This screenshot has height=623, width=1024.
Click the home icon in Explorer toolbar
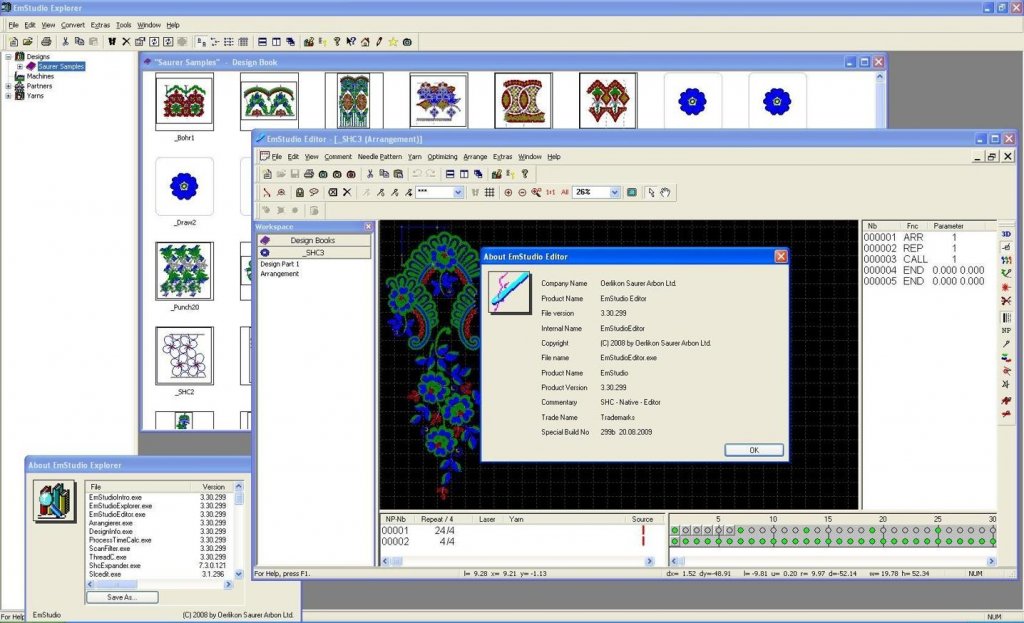(365, 42)
